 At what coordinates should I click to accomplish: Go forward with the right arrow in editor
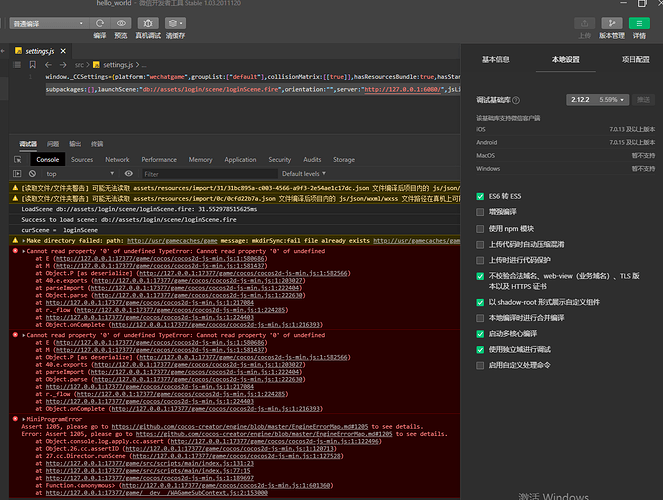[63, 65]
